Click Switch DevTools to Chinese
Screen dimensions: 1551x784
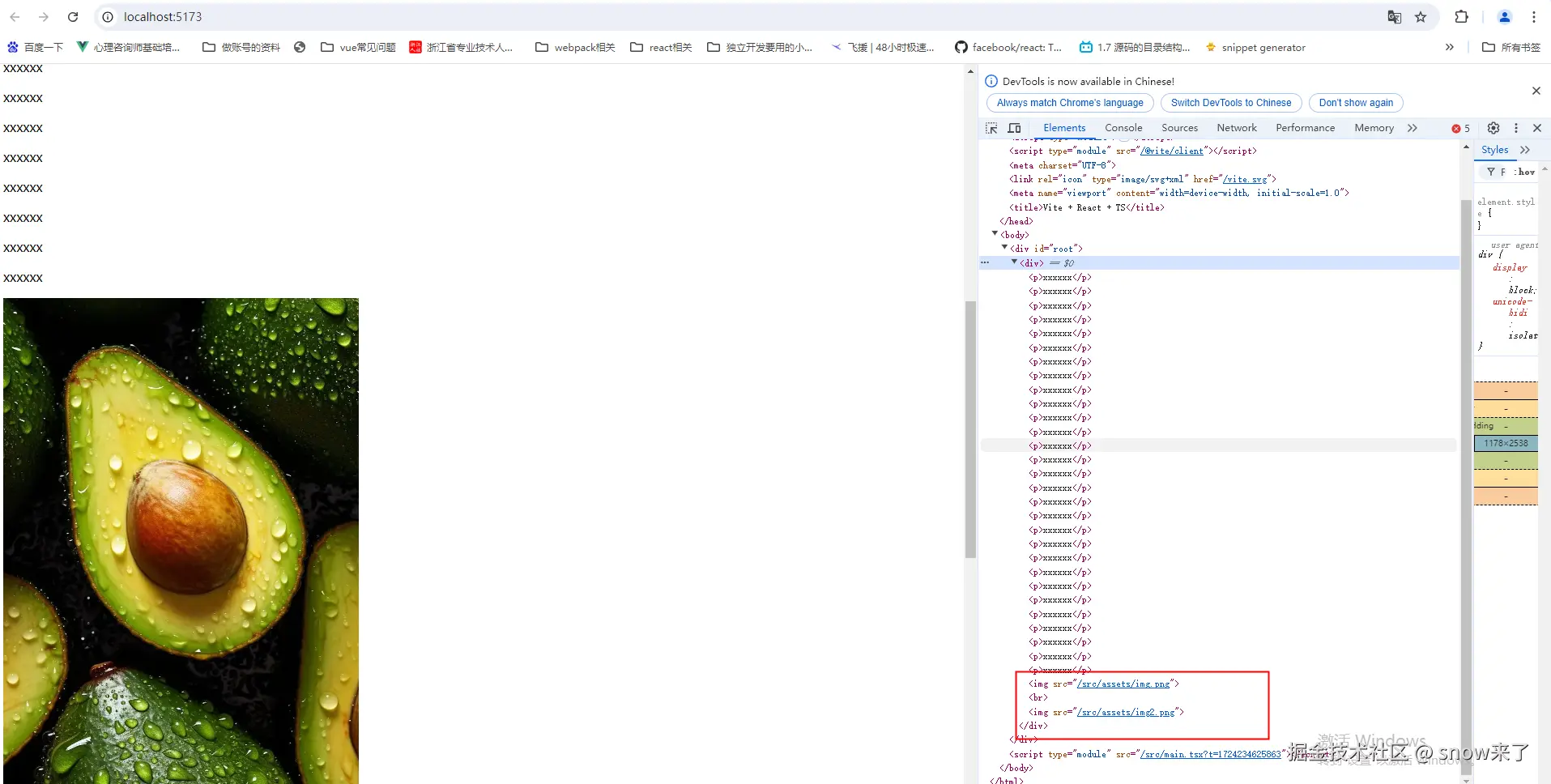[1231, 103]
